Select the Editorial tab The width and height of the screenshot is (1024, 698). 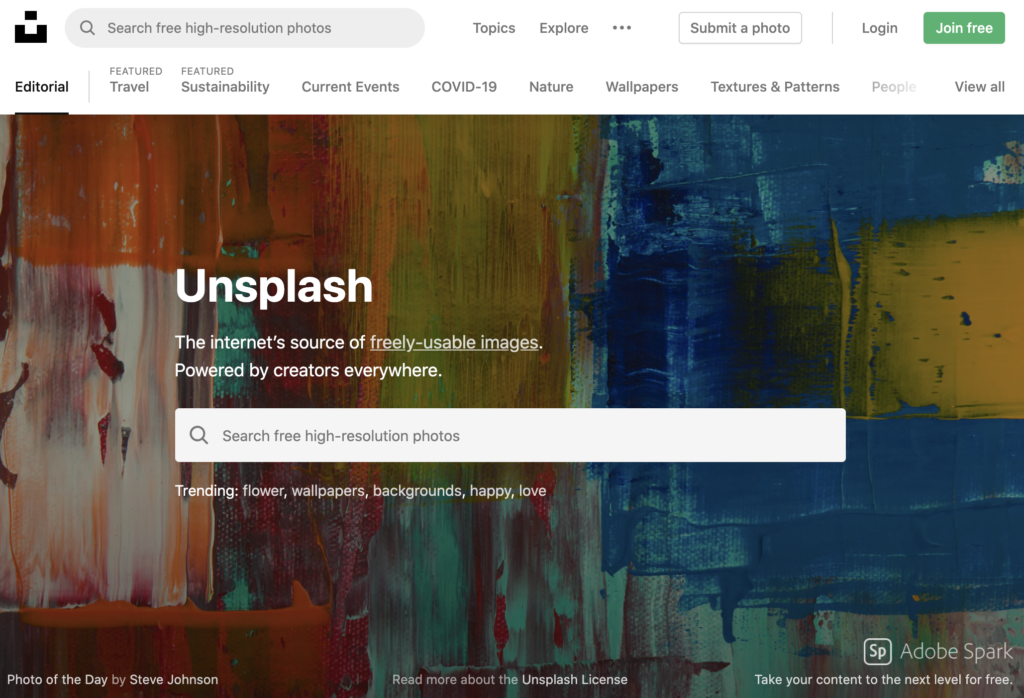pyautogui.click(x=42, y=87)
